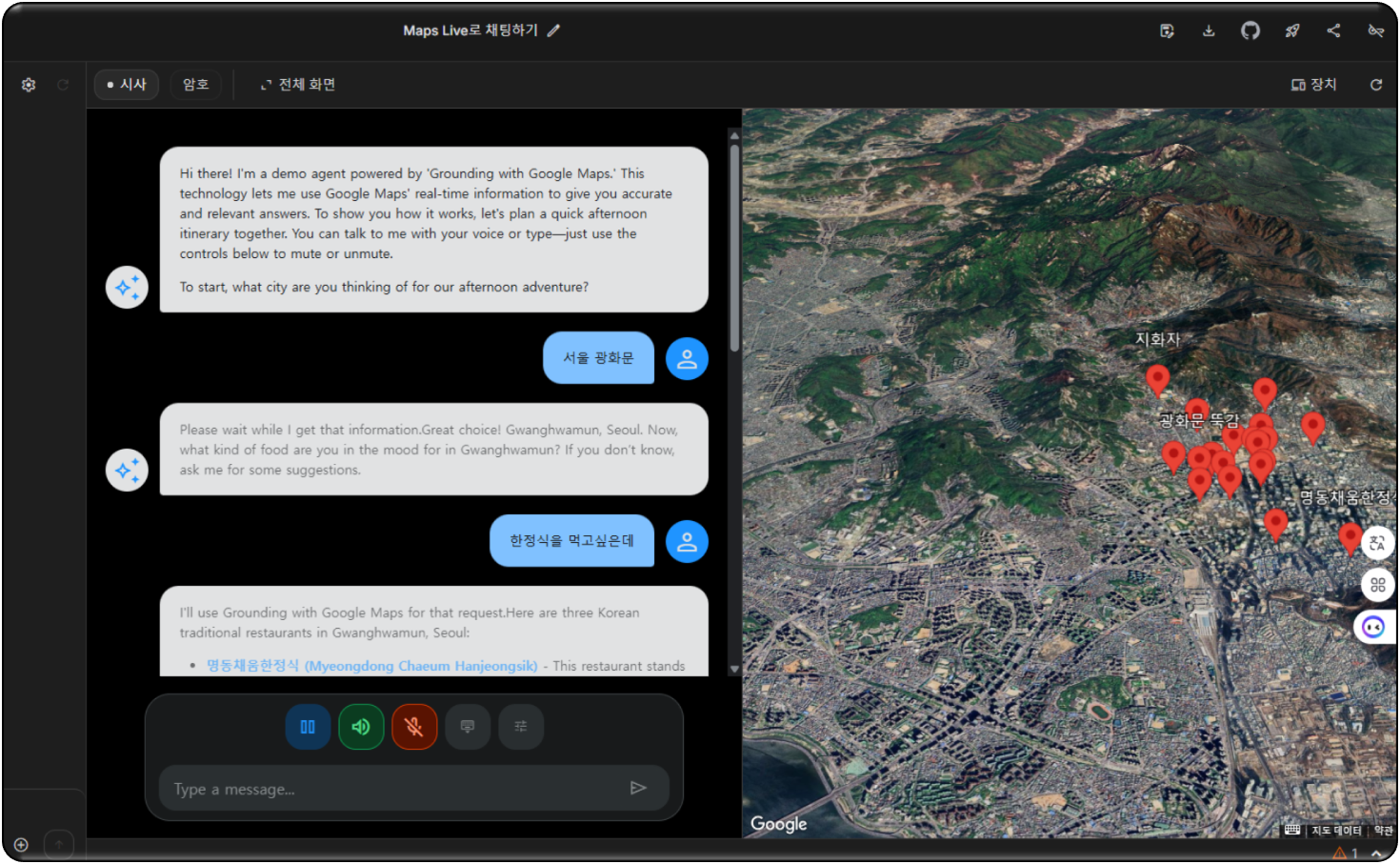Screen dimensions: 1400x864
Task: Click the user avatar next to 한정식을 먹고싶은데
Action: (x=687, y=542)
